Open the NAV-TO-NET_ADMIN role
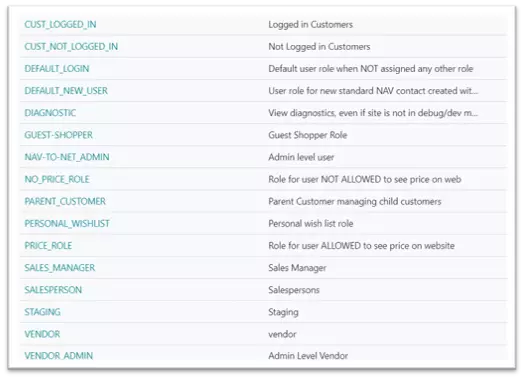 pos(67,157)
